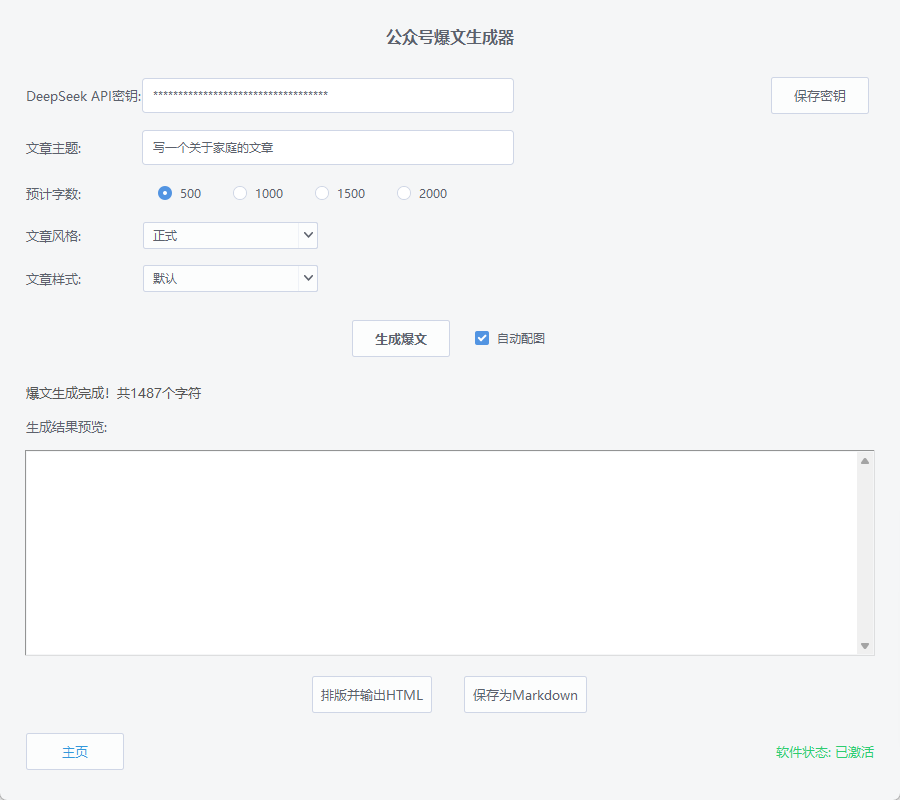Open the 文章风格 style dropdown
900x800 pixels.
tap(230, 235)
